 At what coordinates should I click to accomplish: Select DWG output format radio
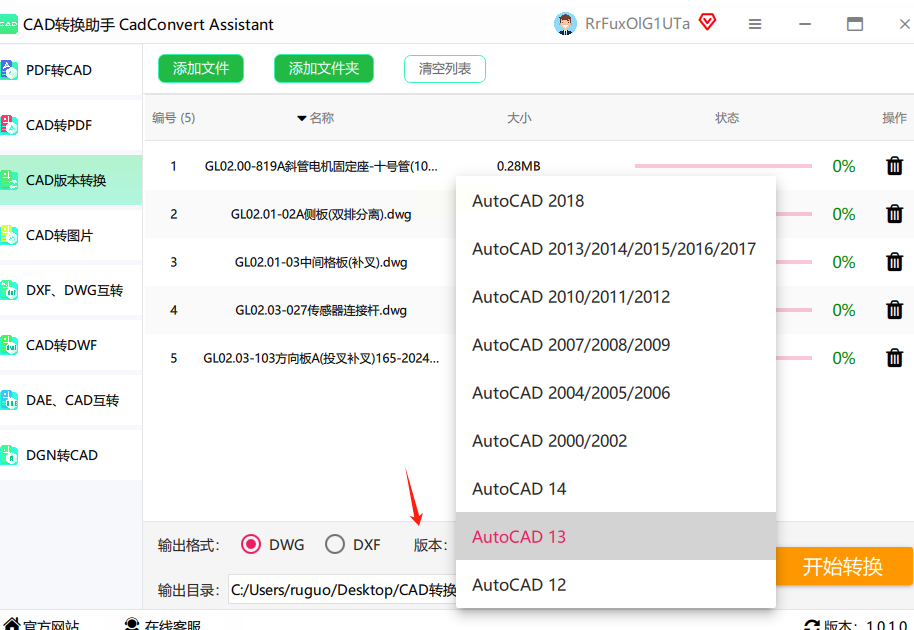(251, 544)
